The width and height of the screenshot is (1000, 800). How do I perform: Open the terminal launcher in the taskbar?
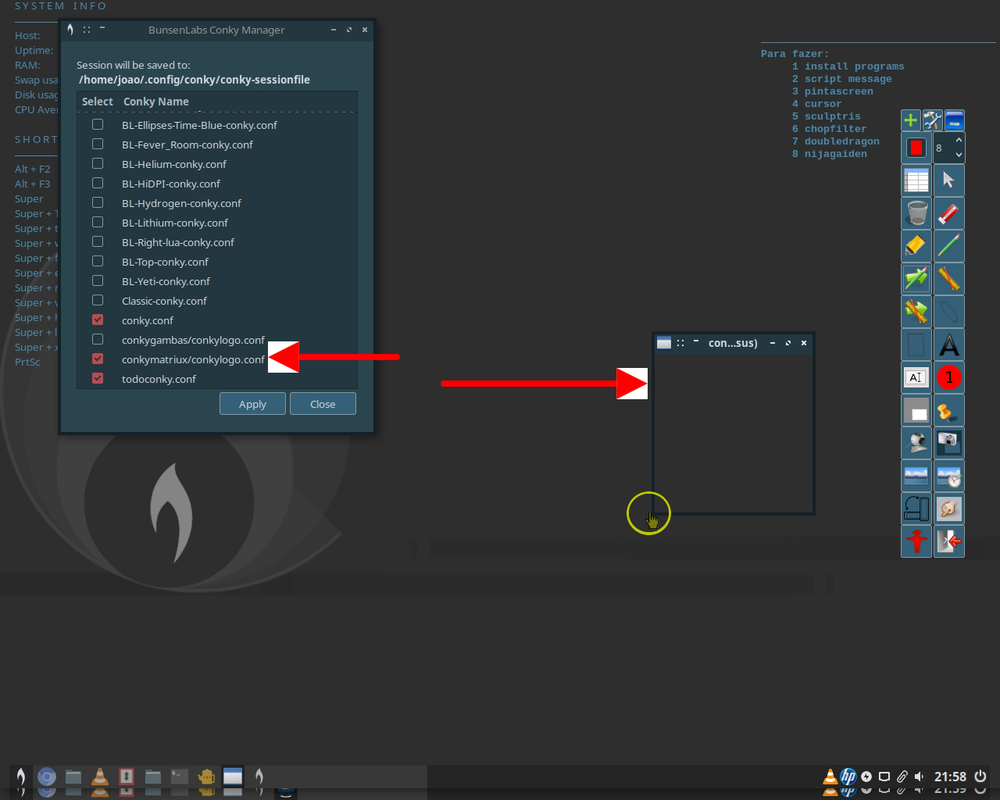(179, 776)
